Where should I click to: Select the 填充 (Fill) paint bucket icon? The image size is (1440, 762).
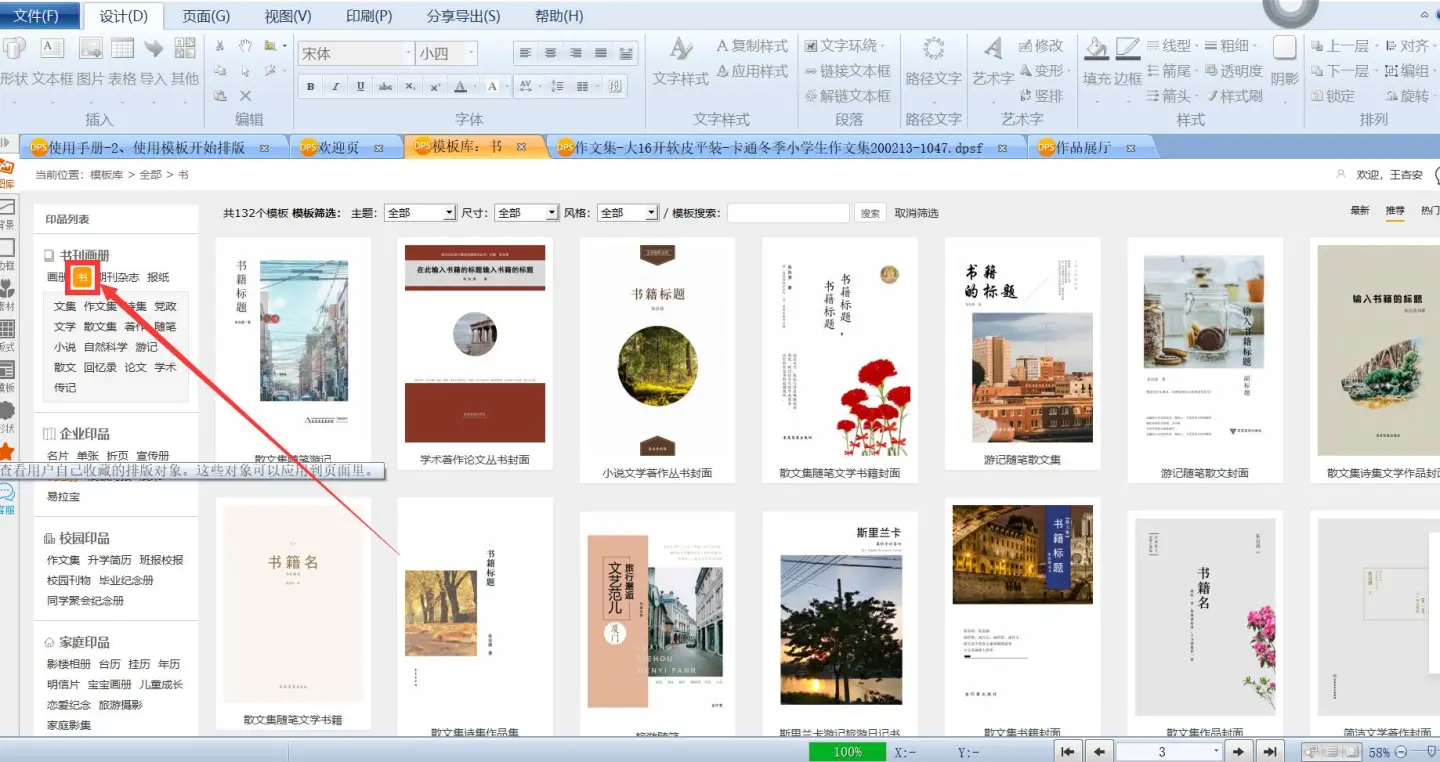pos(1097,50)
